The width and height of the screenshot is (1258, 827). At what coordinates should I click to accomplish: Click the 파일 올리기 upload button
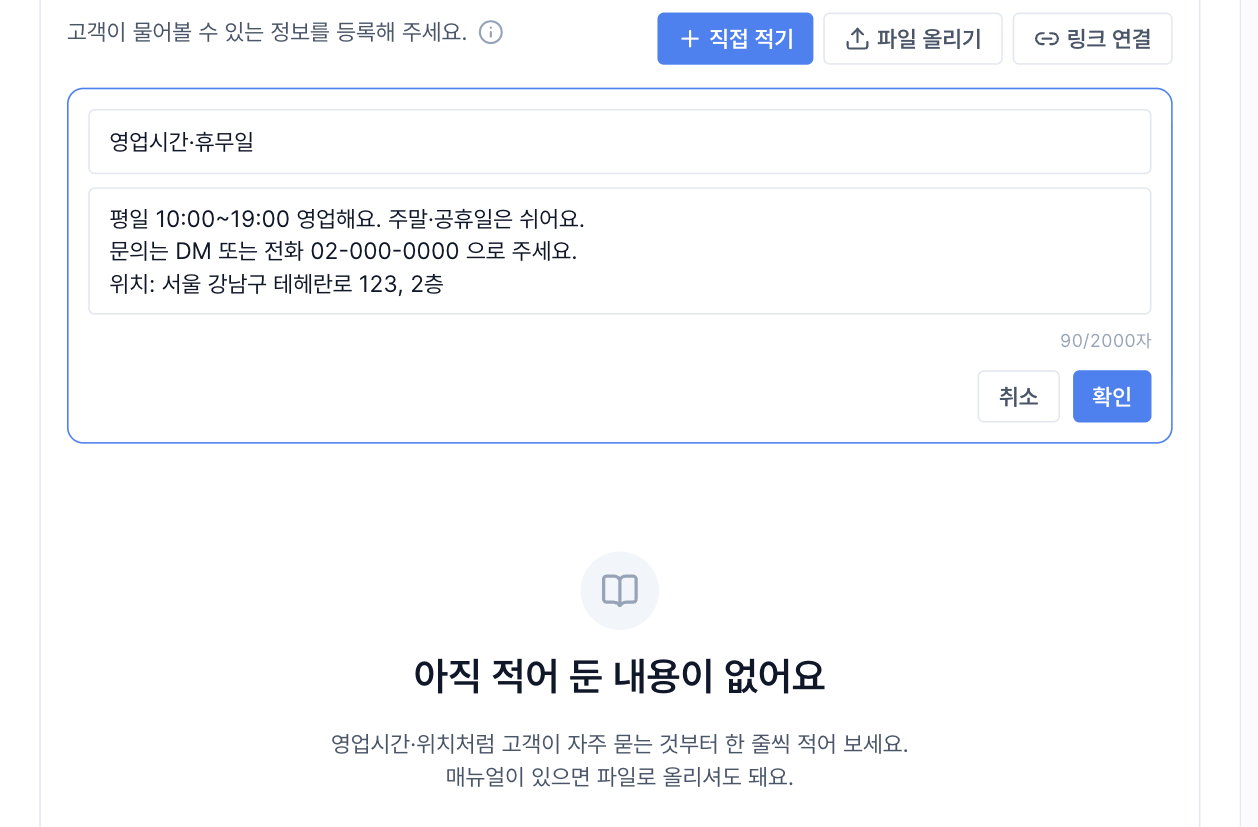[913, 39]
